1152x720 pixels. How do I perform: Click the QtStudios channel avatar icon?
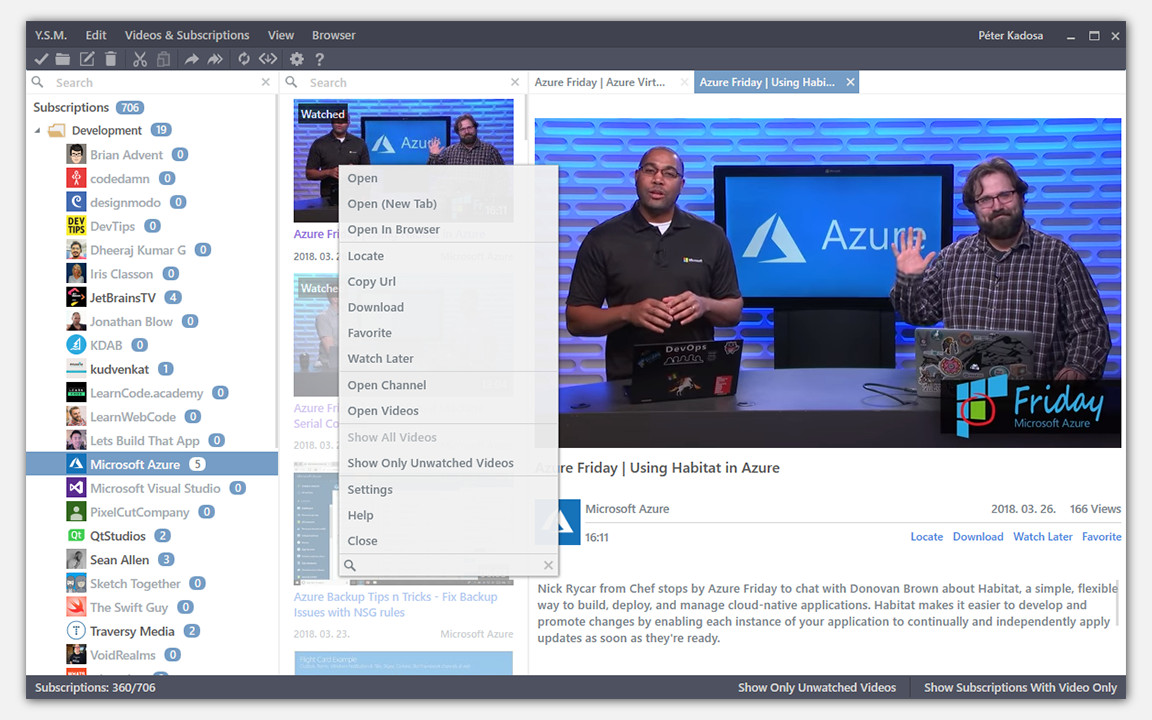pos(76,536)
